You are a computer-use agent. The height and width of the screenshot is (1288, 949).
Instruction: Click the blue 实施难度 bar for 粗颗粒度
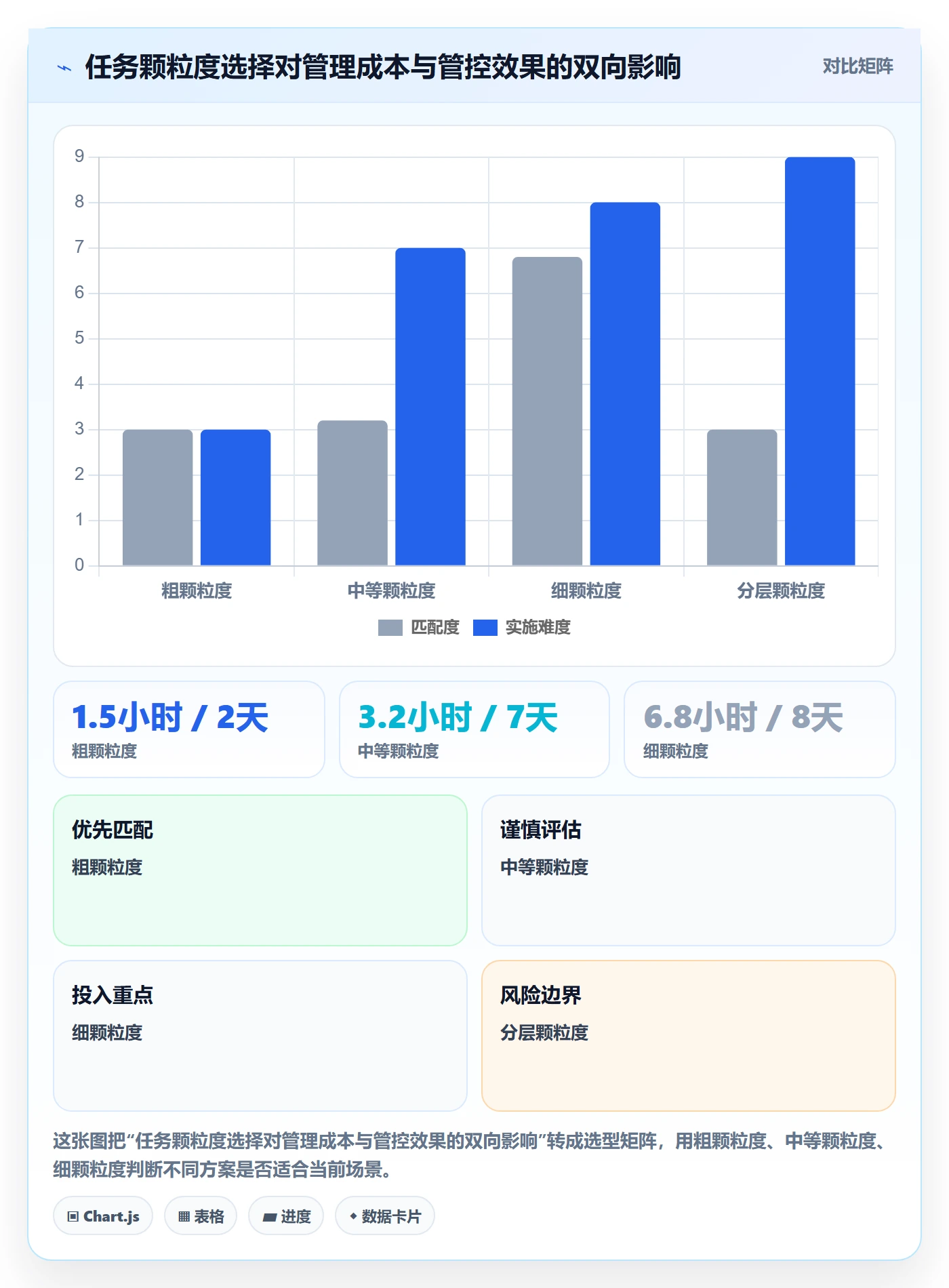pyautogui.click(x=236, y=498)
